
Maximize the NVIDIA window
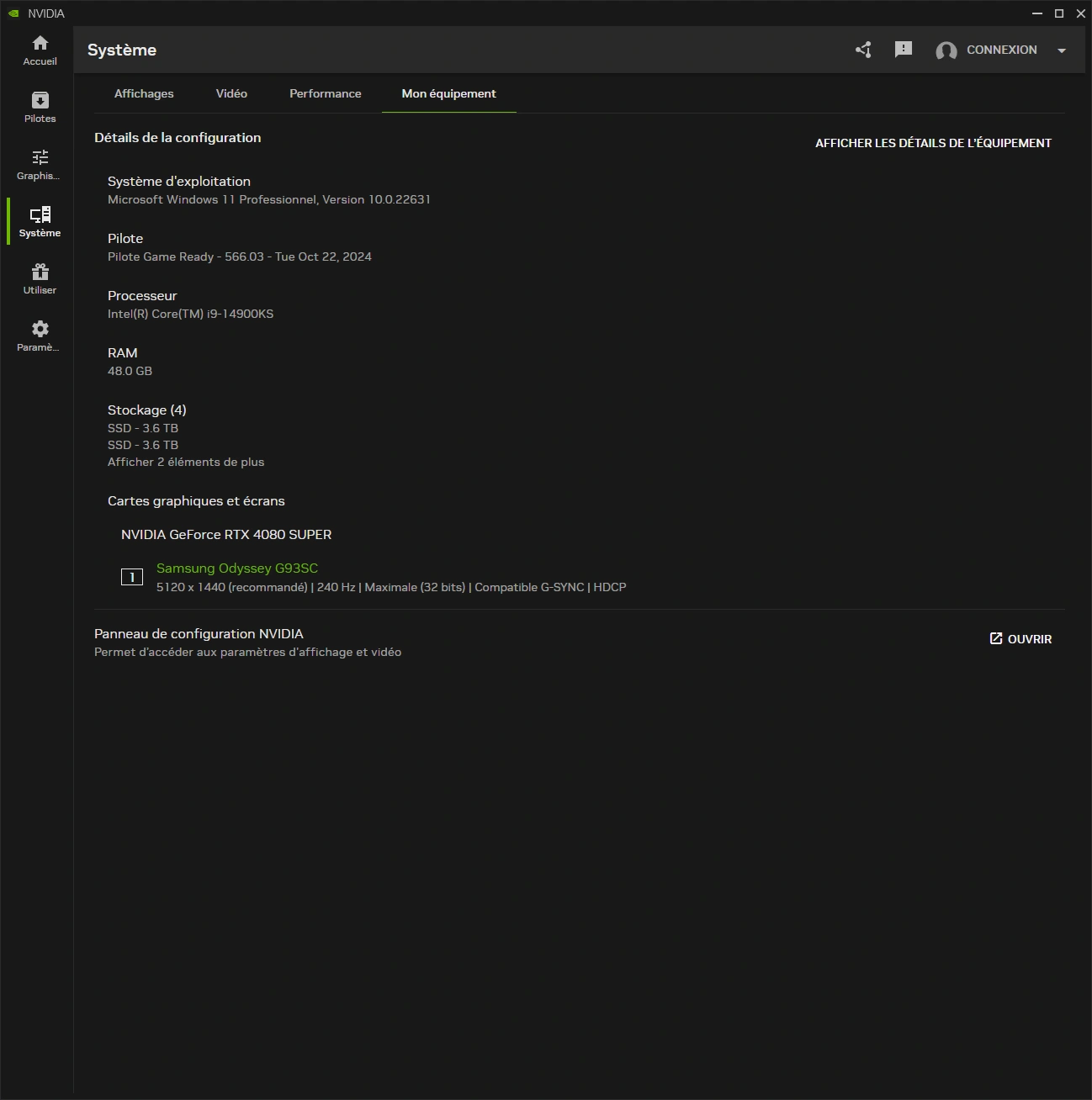pyautogui.click(x=1059, y=13)
